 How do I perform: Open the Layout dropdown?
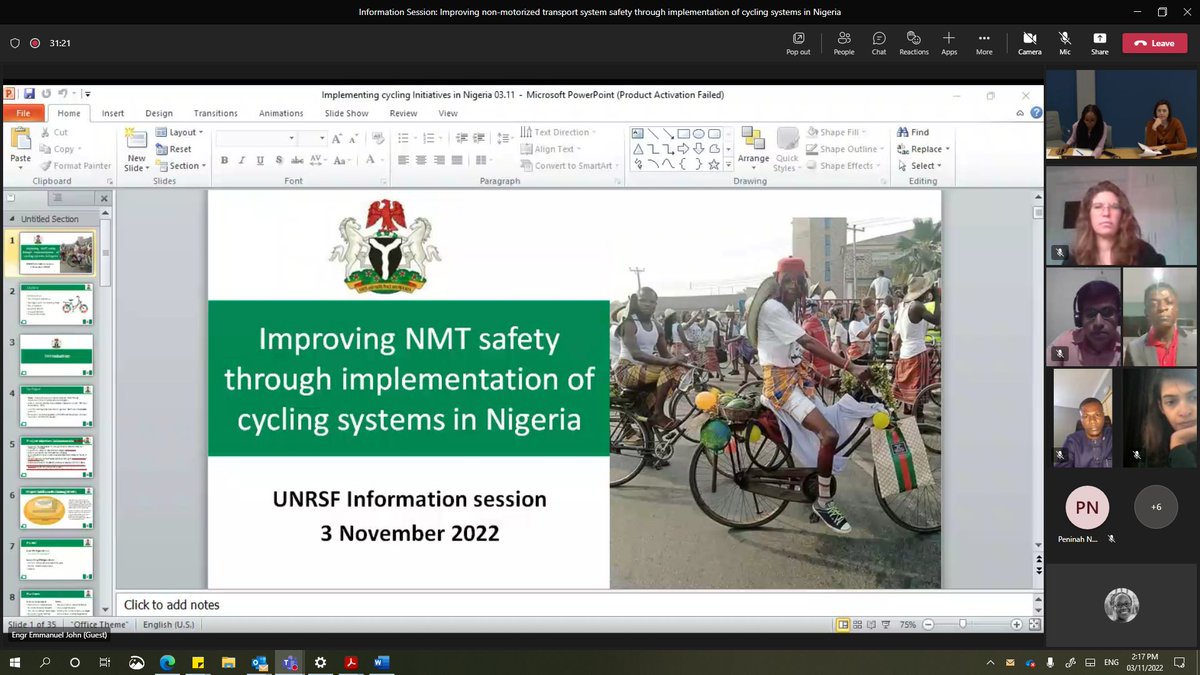point(180,132)
